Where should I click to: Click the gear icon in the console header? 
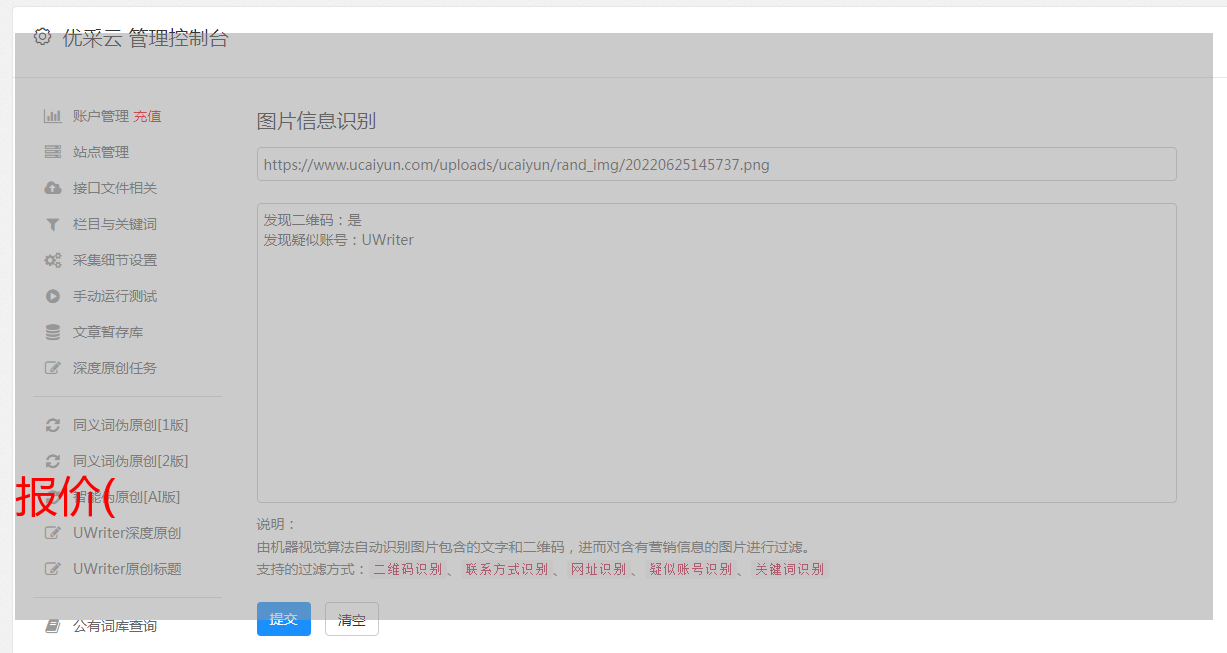point(42,37)
